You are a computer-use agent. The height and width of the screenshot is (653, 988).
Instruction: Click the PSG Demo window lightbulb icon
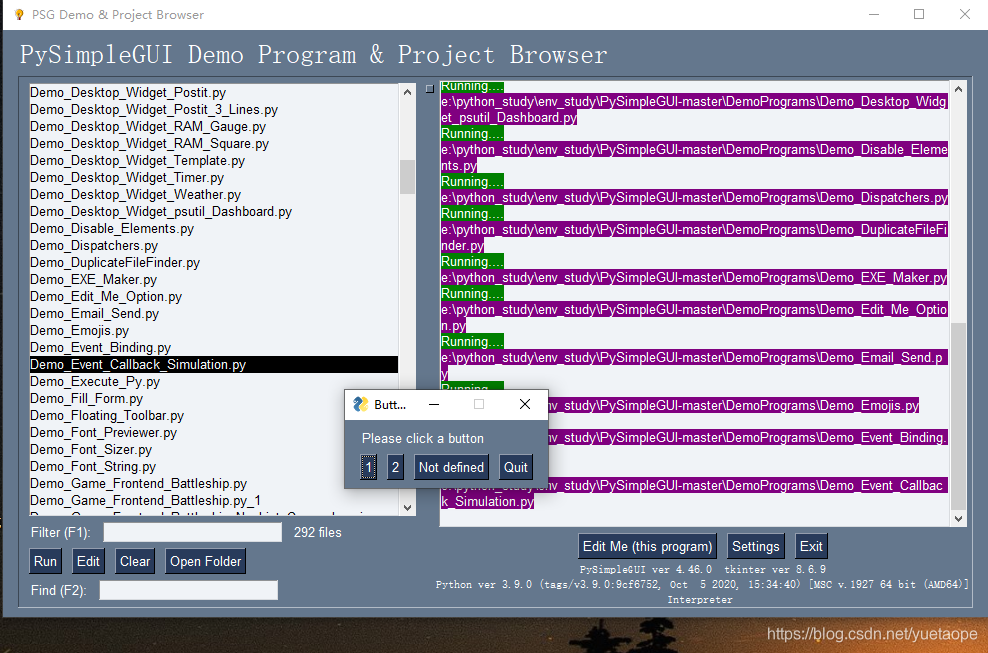pyautogui.click(x=18, y=14)
